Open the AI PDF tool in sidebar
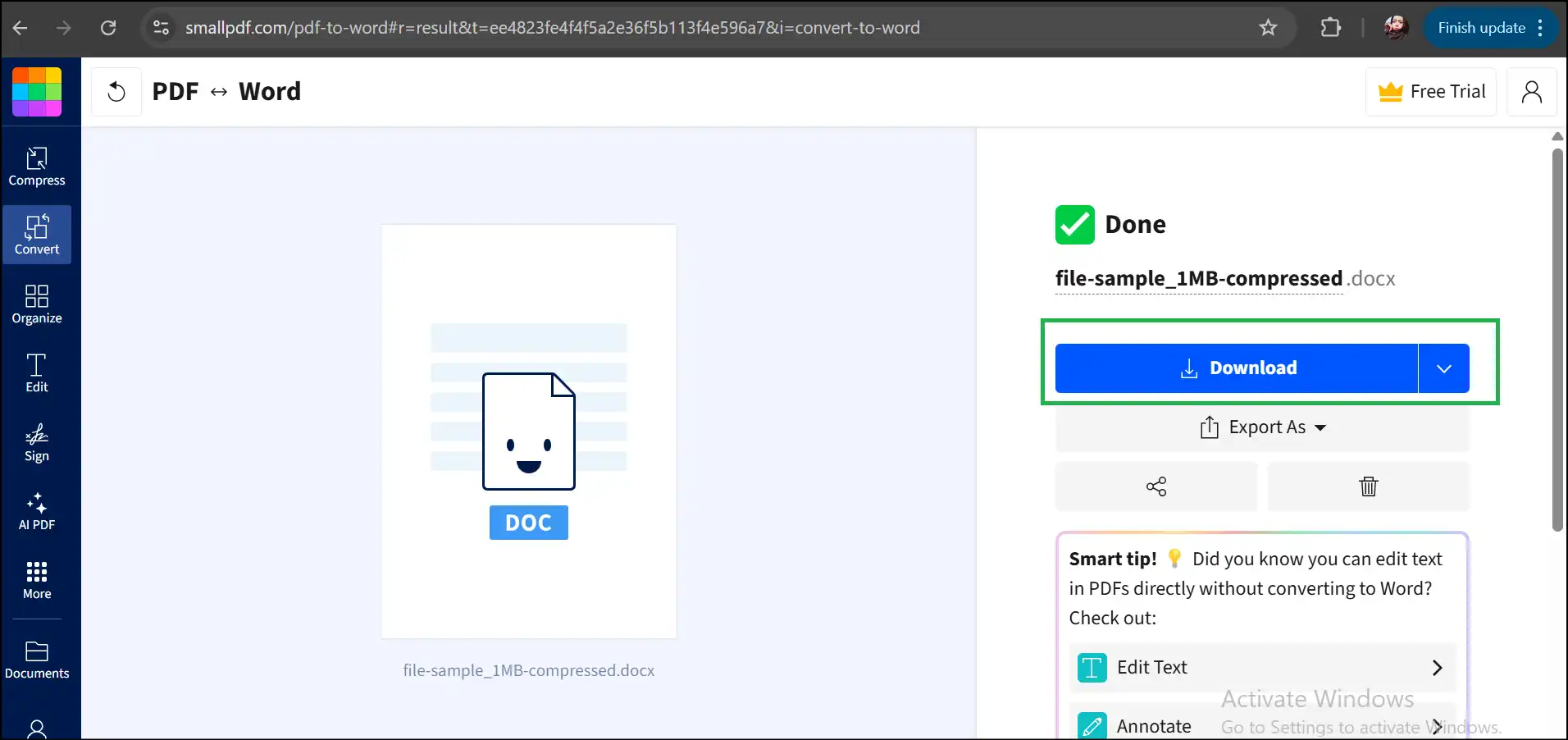Image resolution: width=1568 pixels, height=740 pixels. 37,511
